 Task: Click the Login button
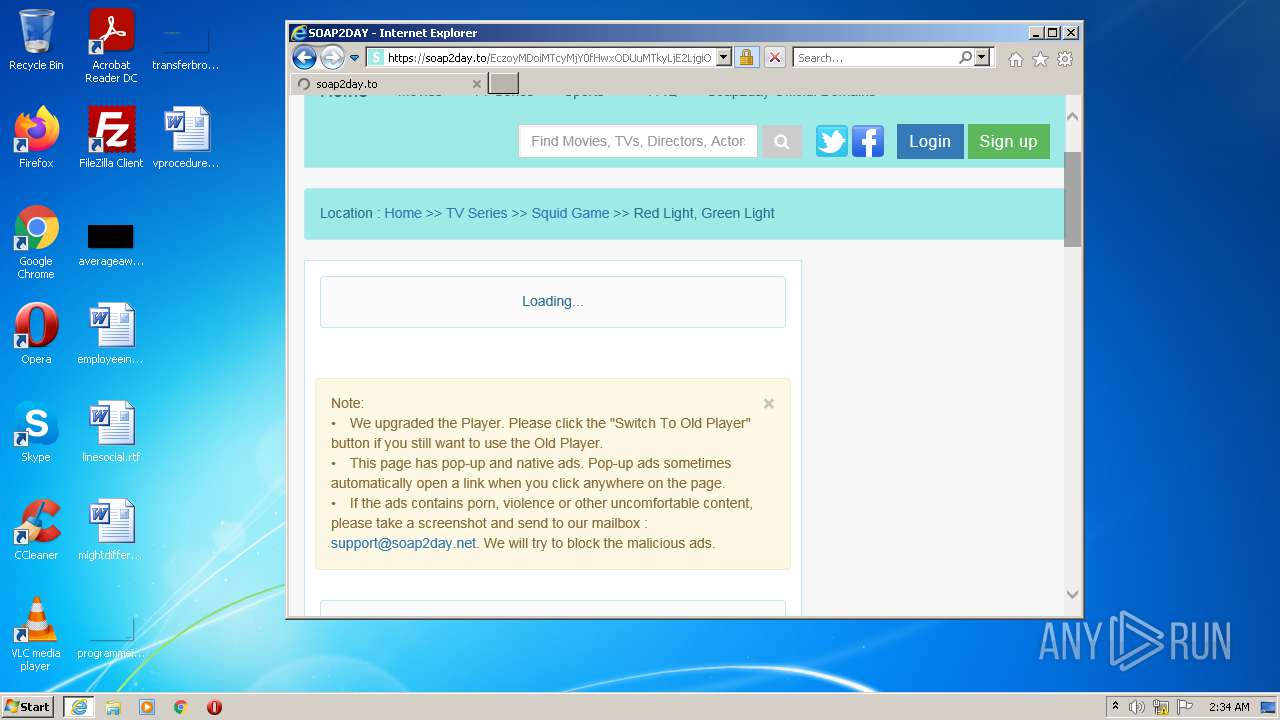click(930, 141)
